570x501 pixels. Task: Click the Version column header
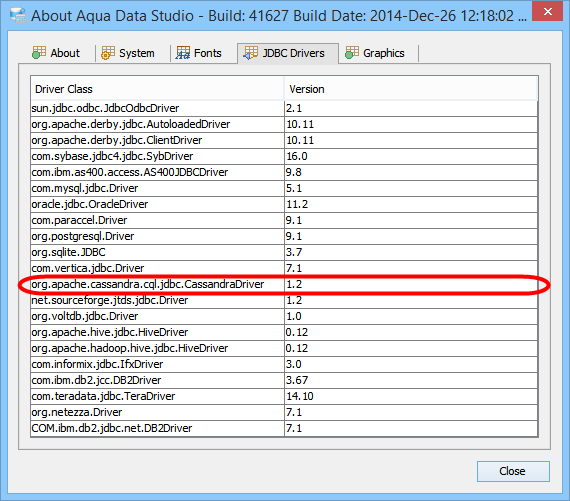411,89
